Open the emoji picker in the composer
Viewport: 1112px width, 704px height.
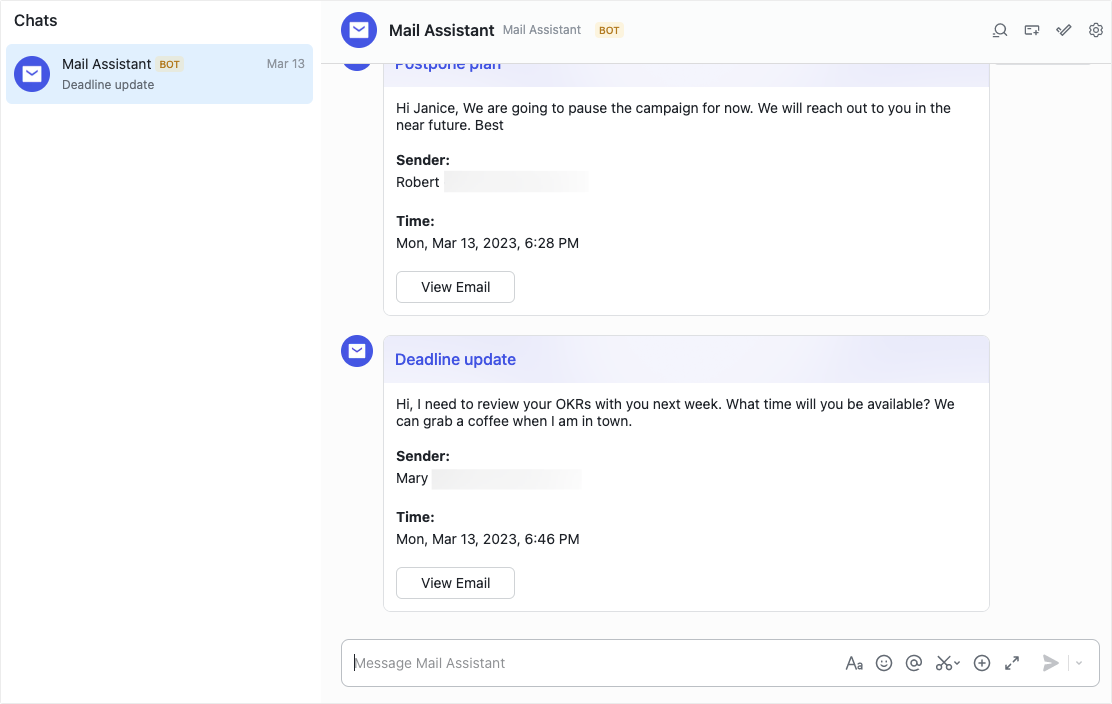point(884,663)
